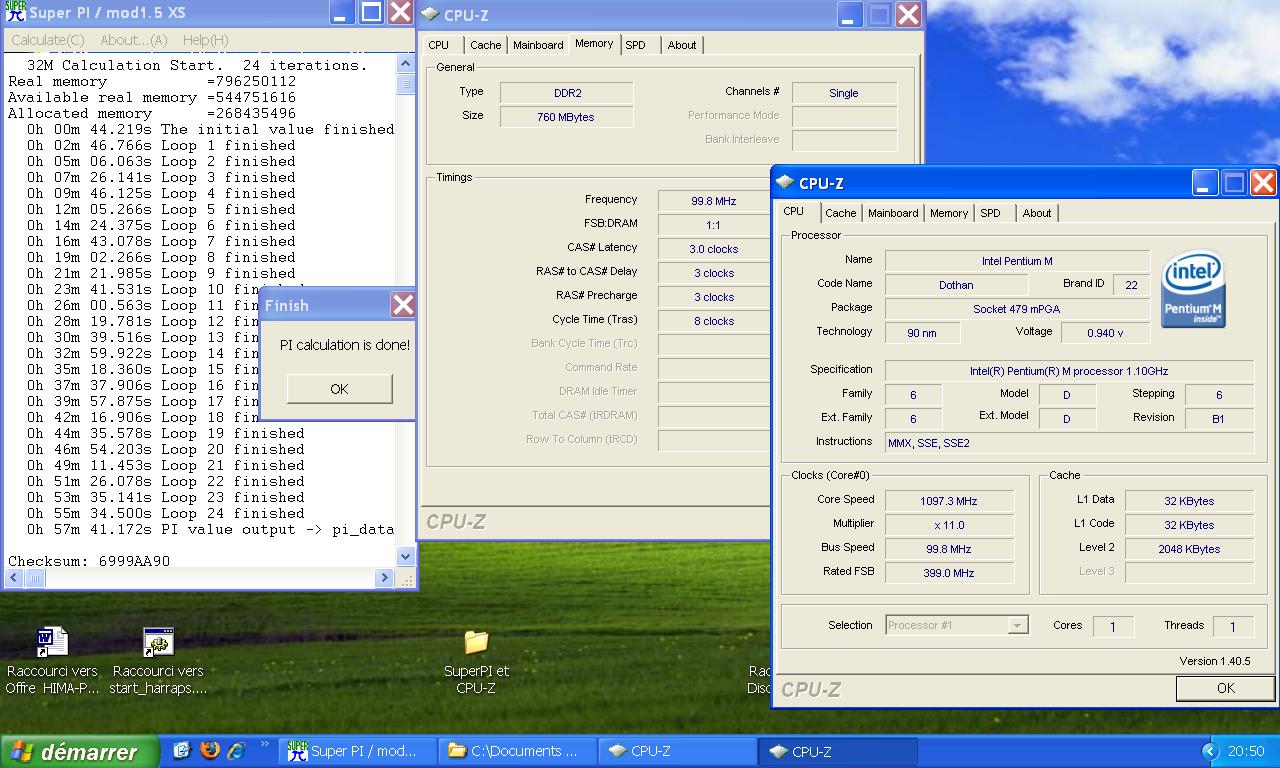Switch to second CPU-Z taskbar button
This screenshot has height=768, width=1280.
click(x=838, y=751)
